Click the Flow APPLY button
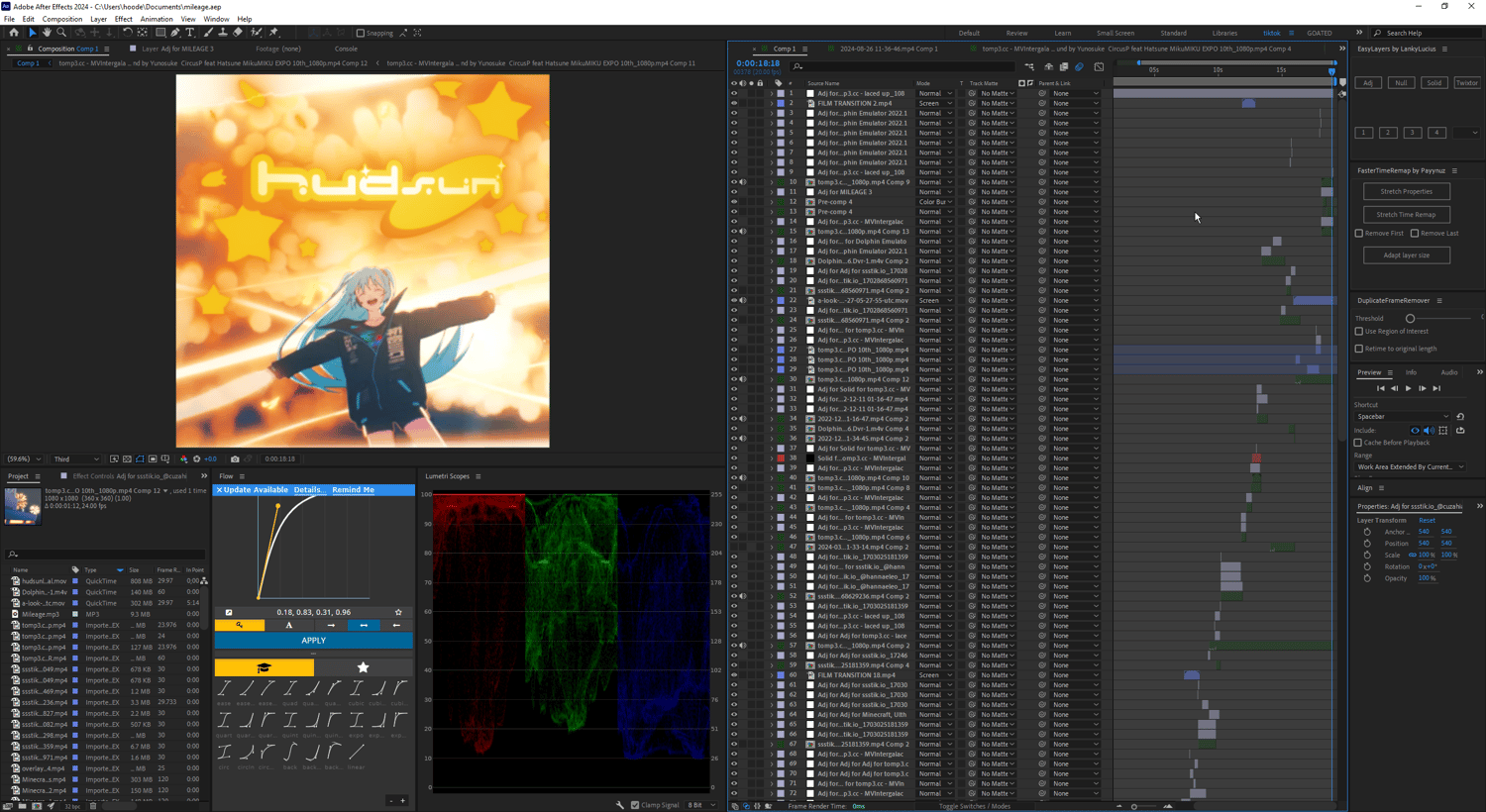The width and height of the screenshot is (1486, 812). [x=313, y=640]
